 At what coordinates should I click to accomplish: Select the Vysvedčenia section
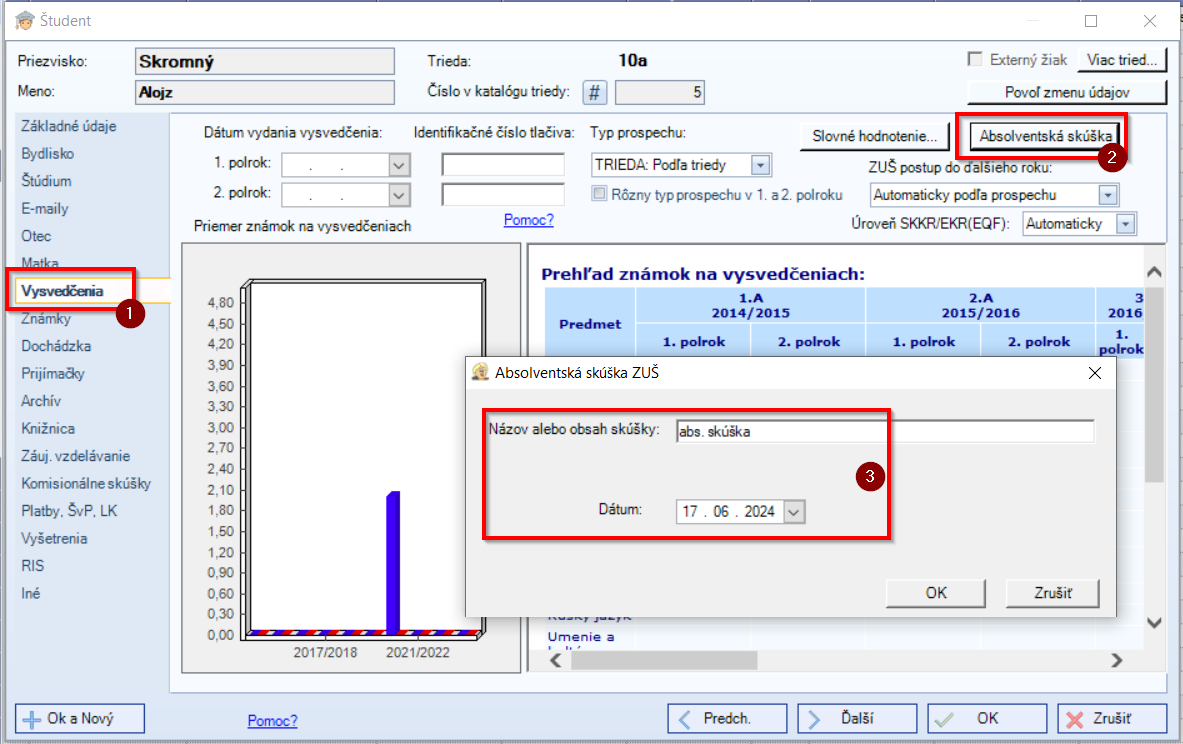[62, 291]
